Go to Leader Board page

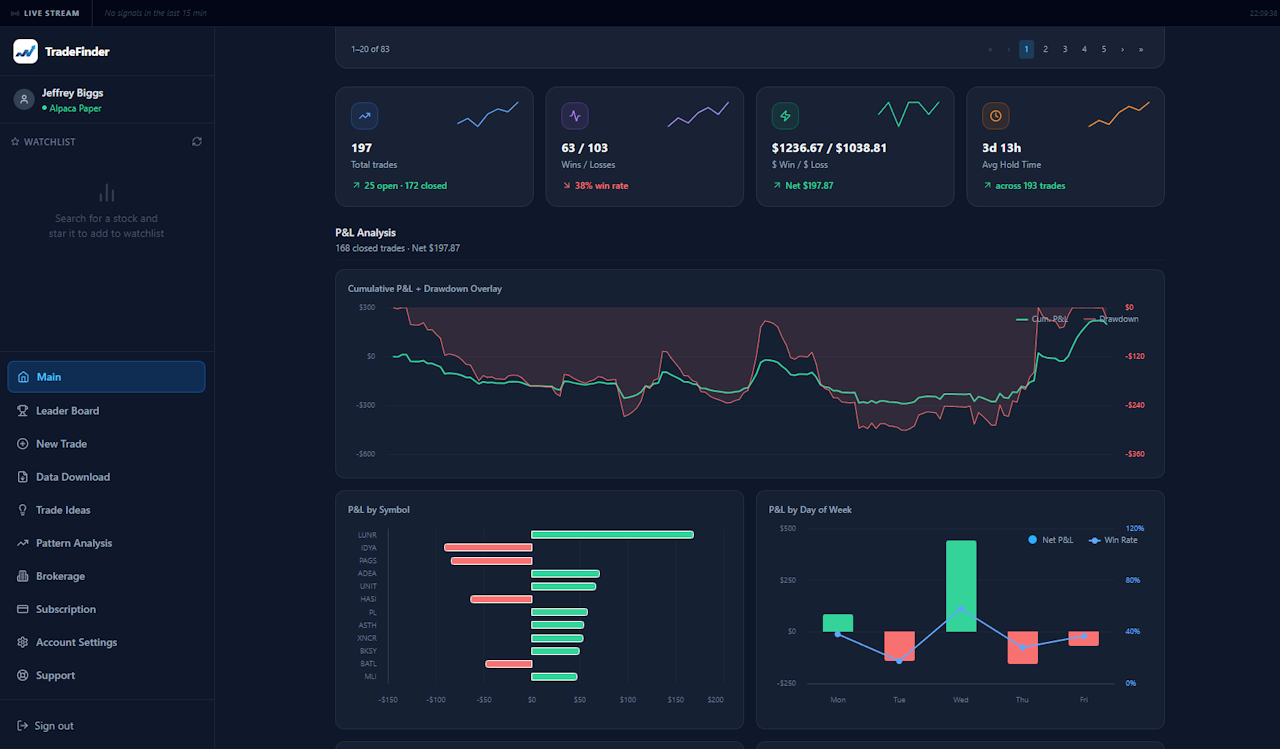click(107, 411)
